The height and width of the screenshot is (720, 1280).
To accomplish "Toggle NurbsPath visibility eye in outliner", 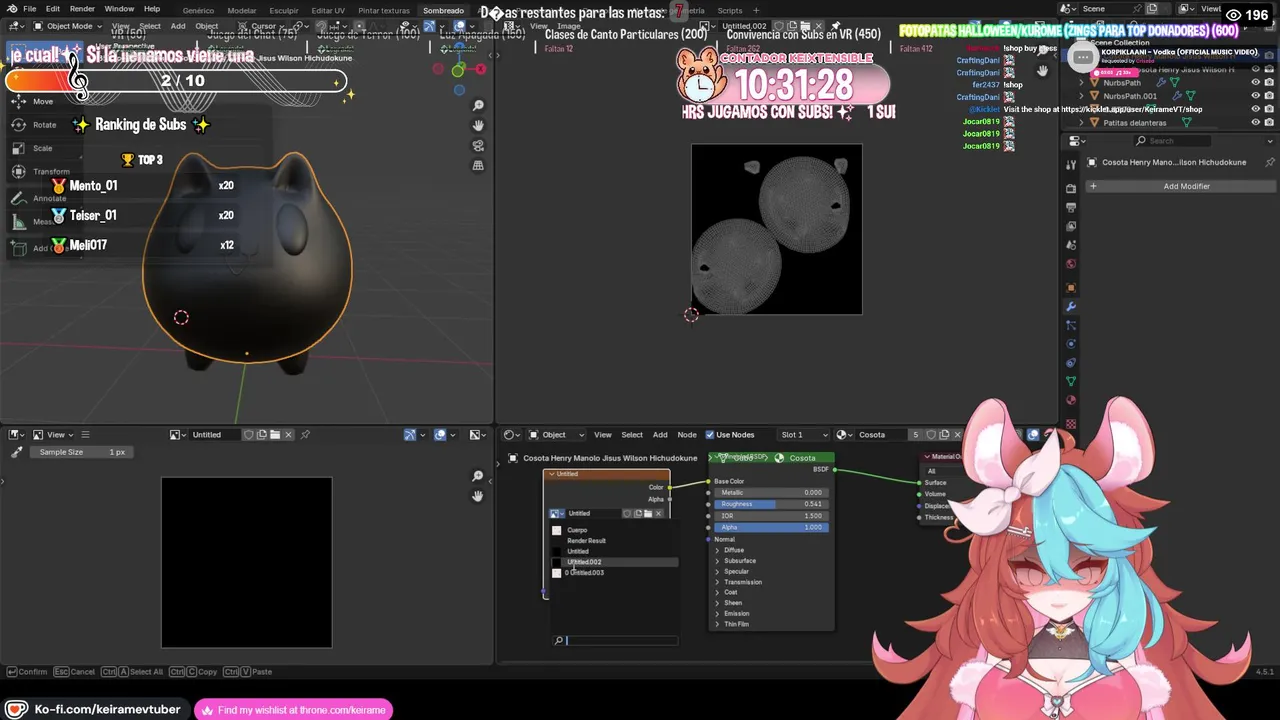I will click(1256, 83).
